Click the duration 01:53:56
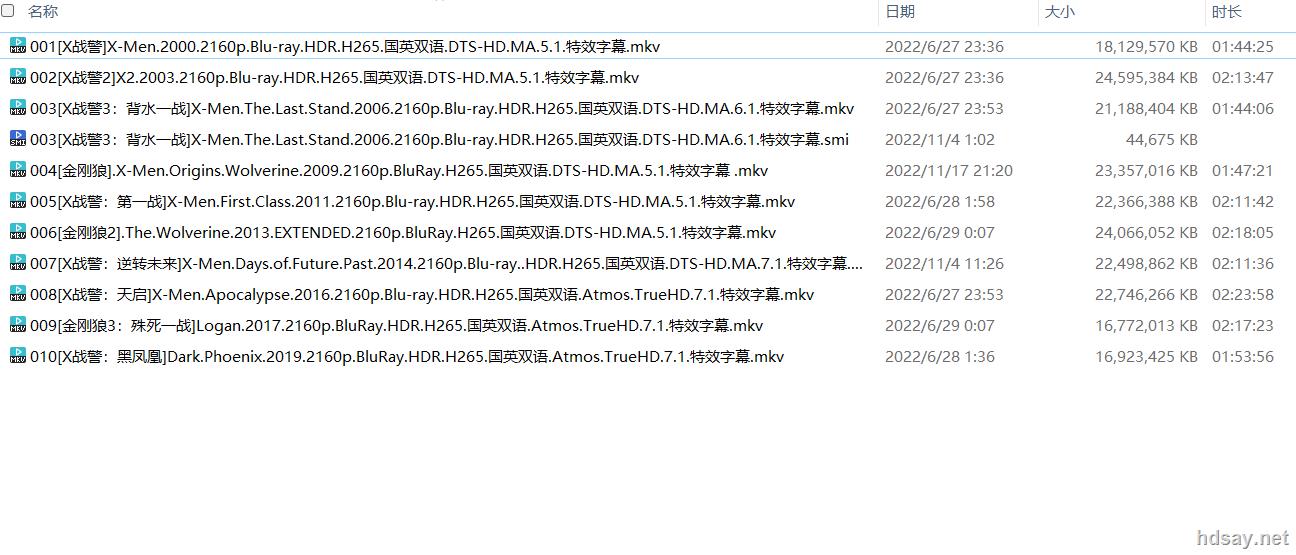This screenshot has width=1296, height=555. tap(1243, 357)
